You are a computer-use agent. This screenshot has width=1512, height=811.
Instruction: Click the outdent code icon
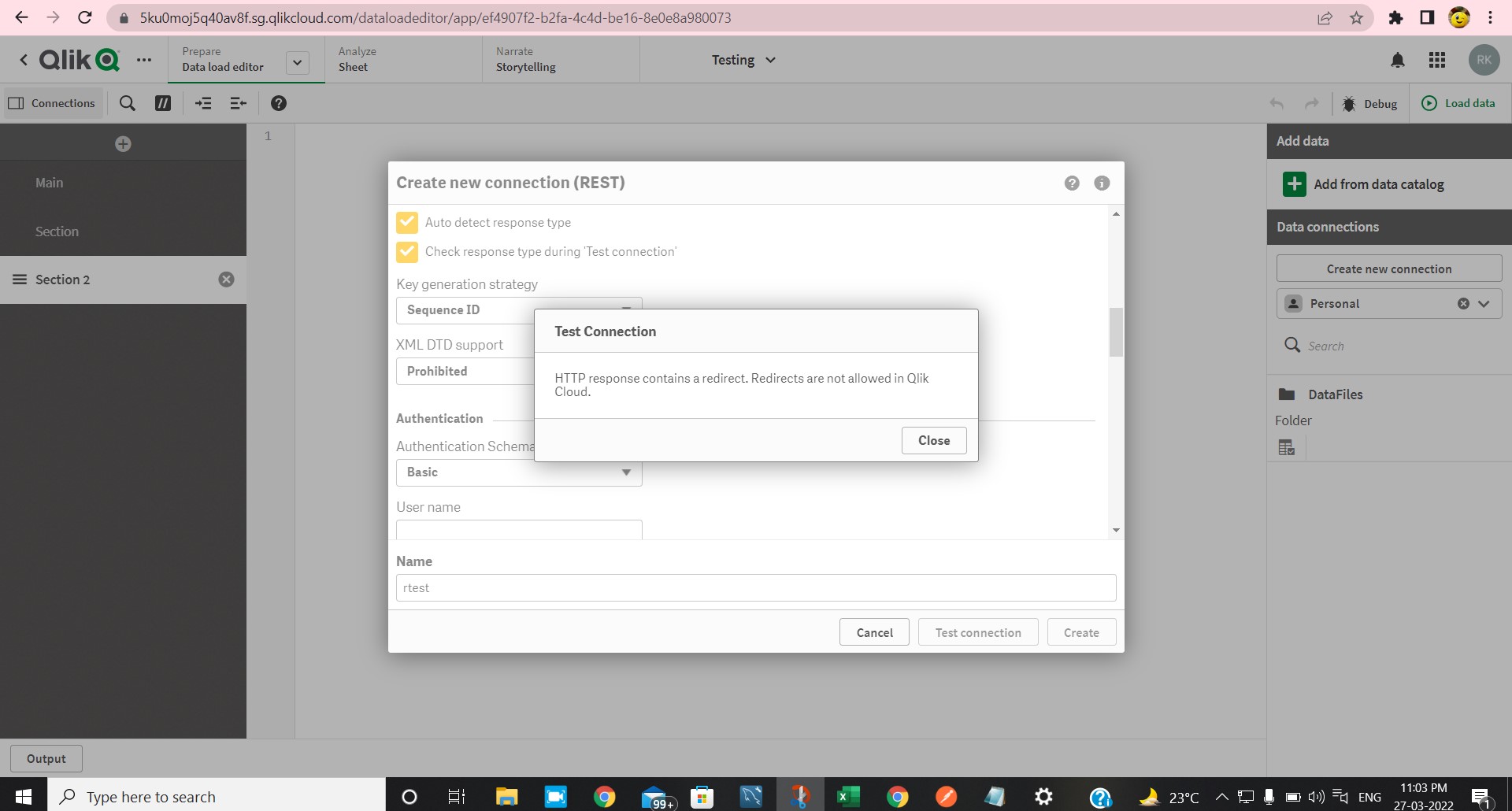[x=238, y=103]
